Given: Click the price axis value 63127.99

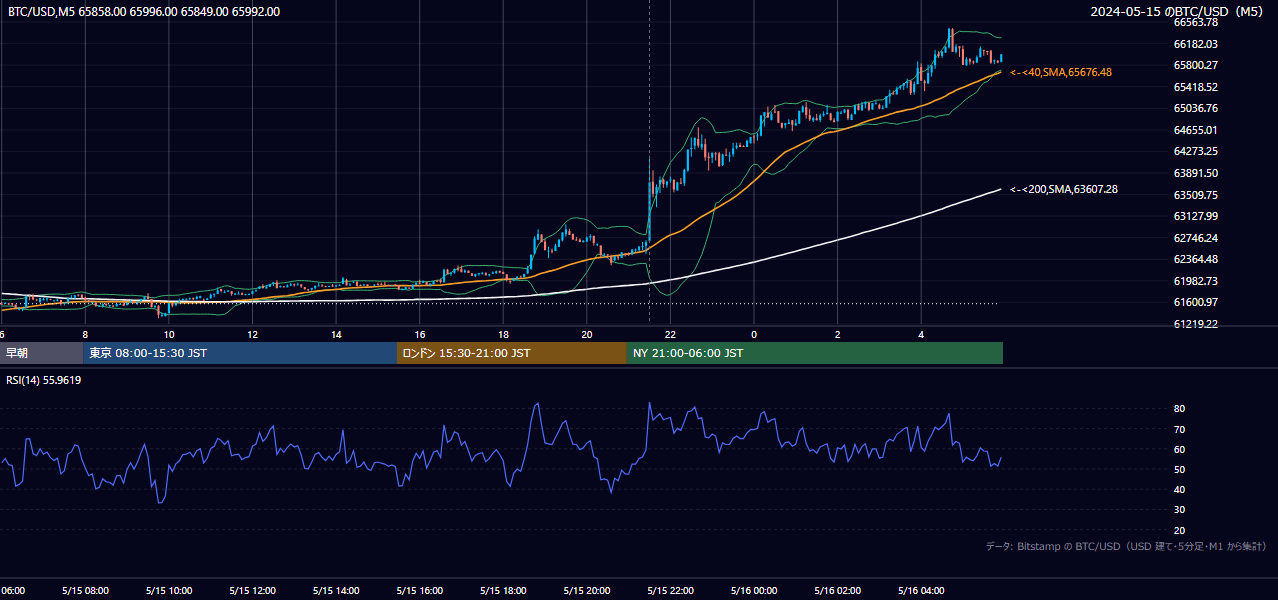Looking at the screenshot, I should click(x=1195, y=216).
